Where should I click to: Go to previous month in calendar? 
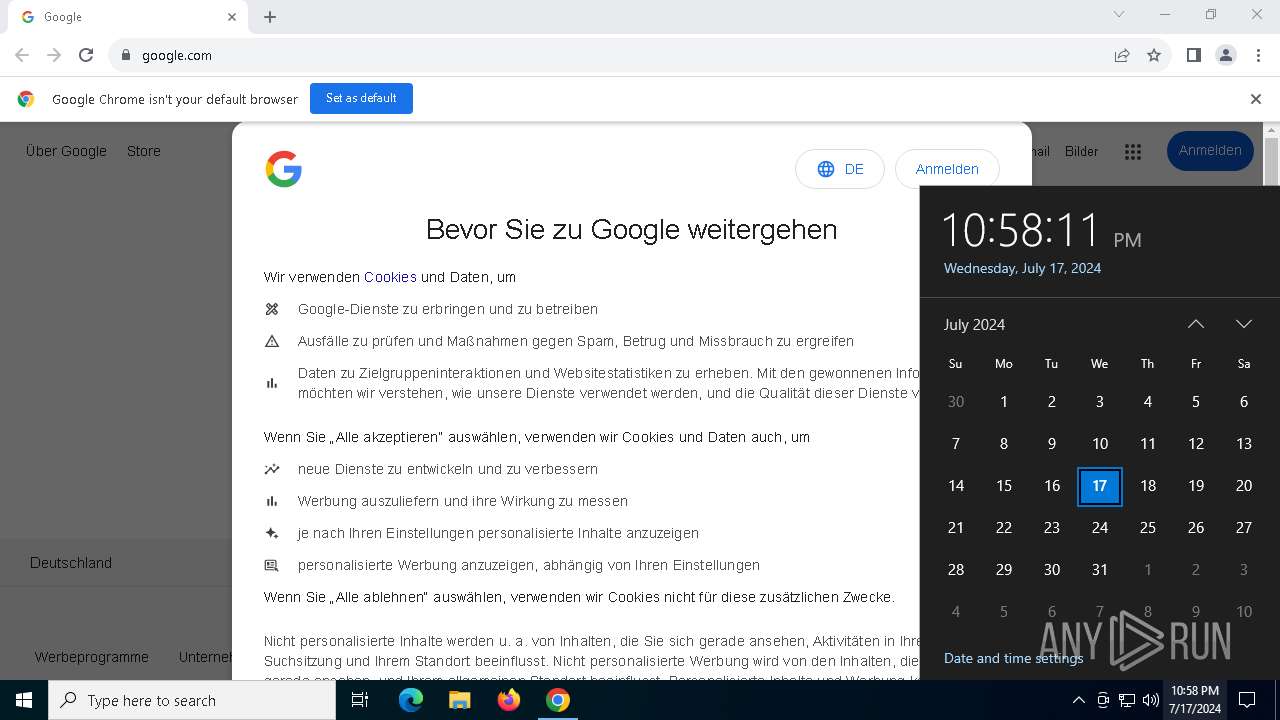tap(1196, 324)
